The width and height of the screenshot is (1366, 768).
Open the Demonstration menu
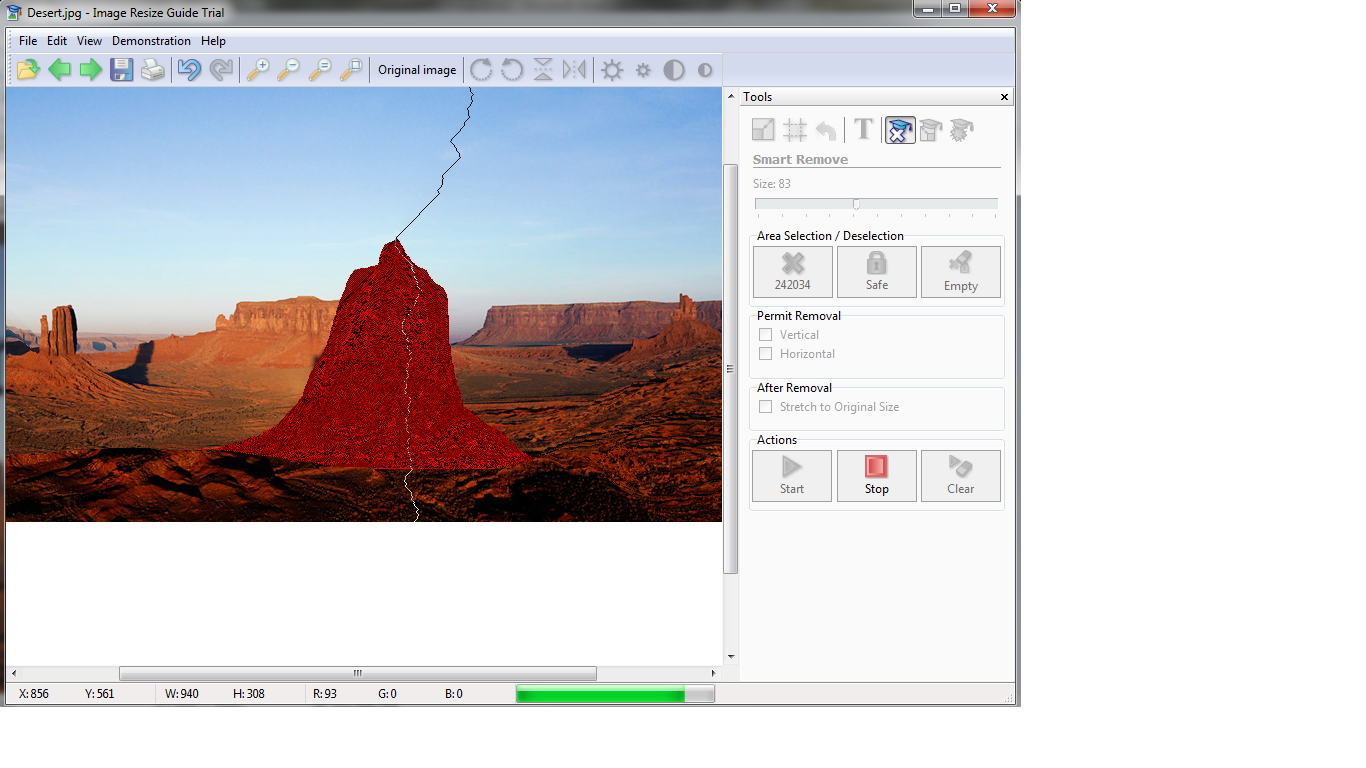pos(151,41)
